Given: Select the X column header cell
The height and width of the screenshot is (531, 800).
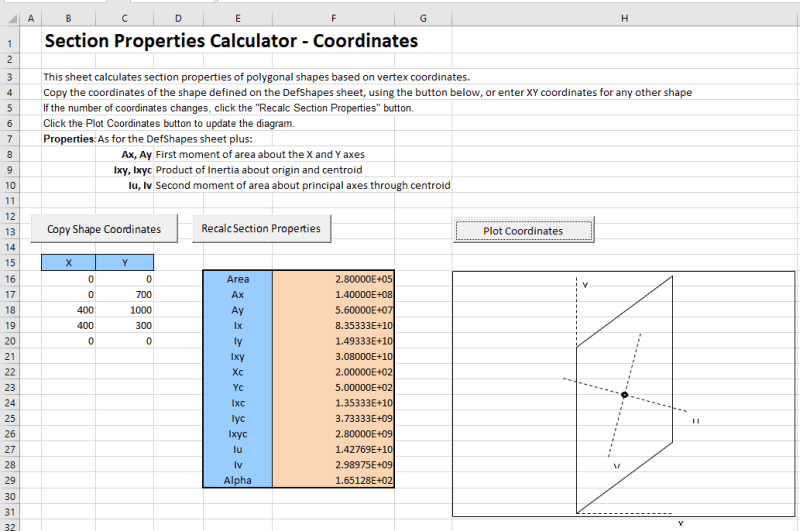Looking at the screenshot, I should tap(68, 263).
